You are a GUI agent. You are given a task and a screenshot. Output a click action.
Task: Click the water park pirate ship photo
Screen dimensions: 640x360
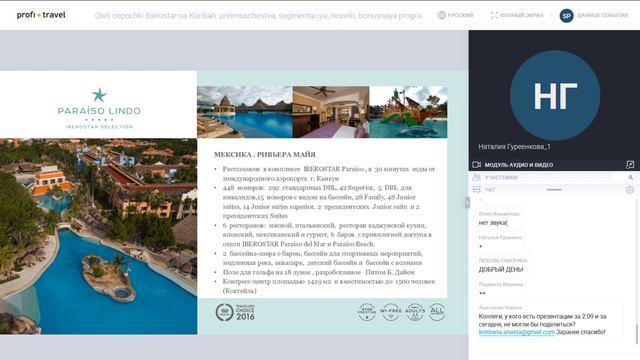coord(408,112)
